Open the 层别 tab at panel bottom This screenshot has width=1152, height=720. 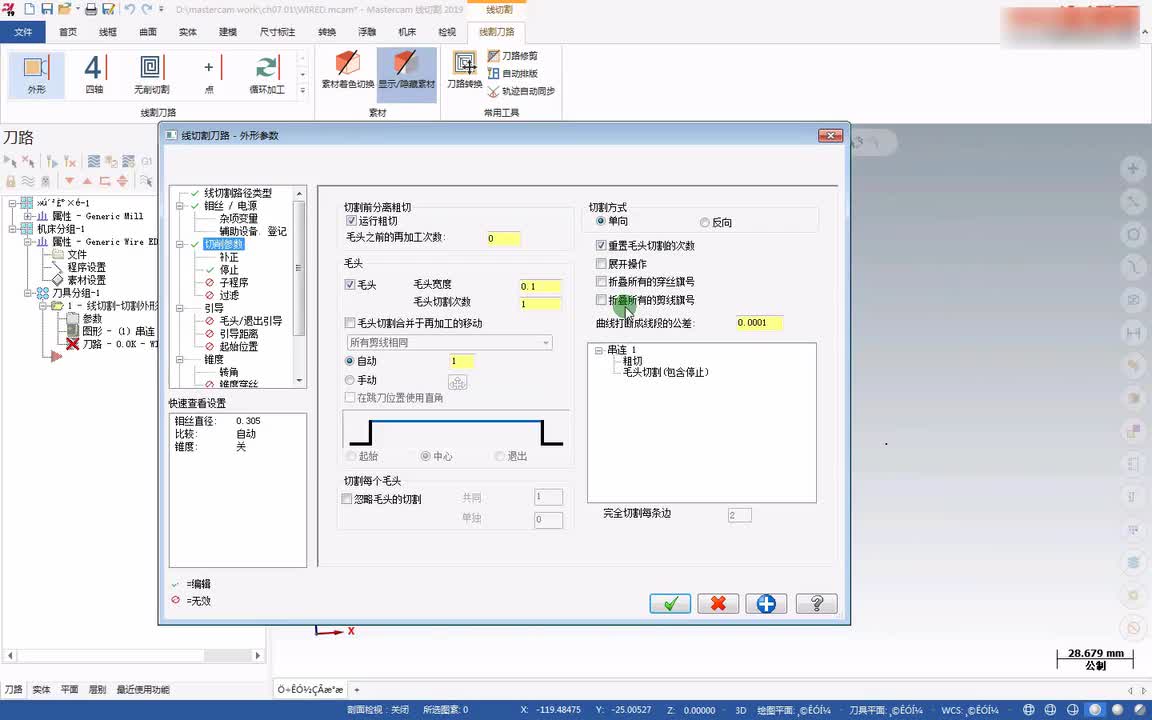pyautogui.click(x=97, y=689)
